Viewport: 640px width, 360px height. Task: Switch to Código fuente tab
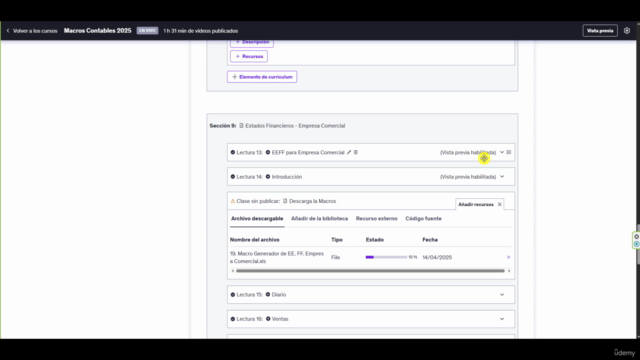423,219
